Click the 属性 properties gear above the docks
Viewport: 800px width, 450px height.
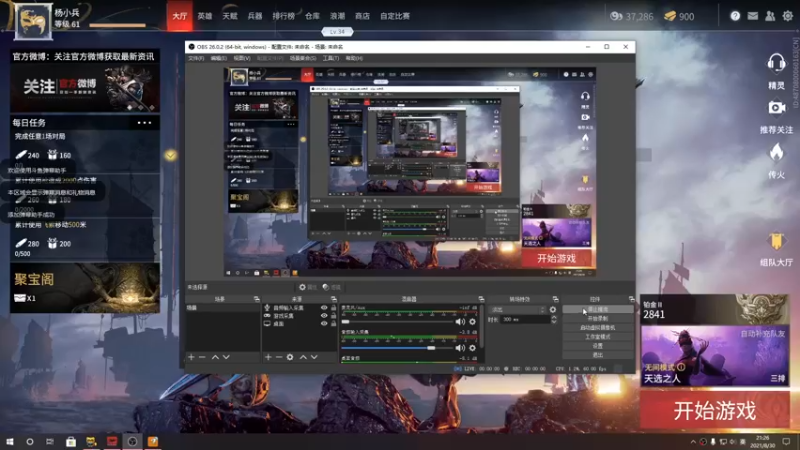point(308,287)
